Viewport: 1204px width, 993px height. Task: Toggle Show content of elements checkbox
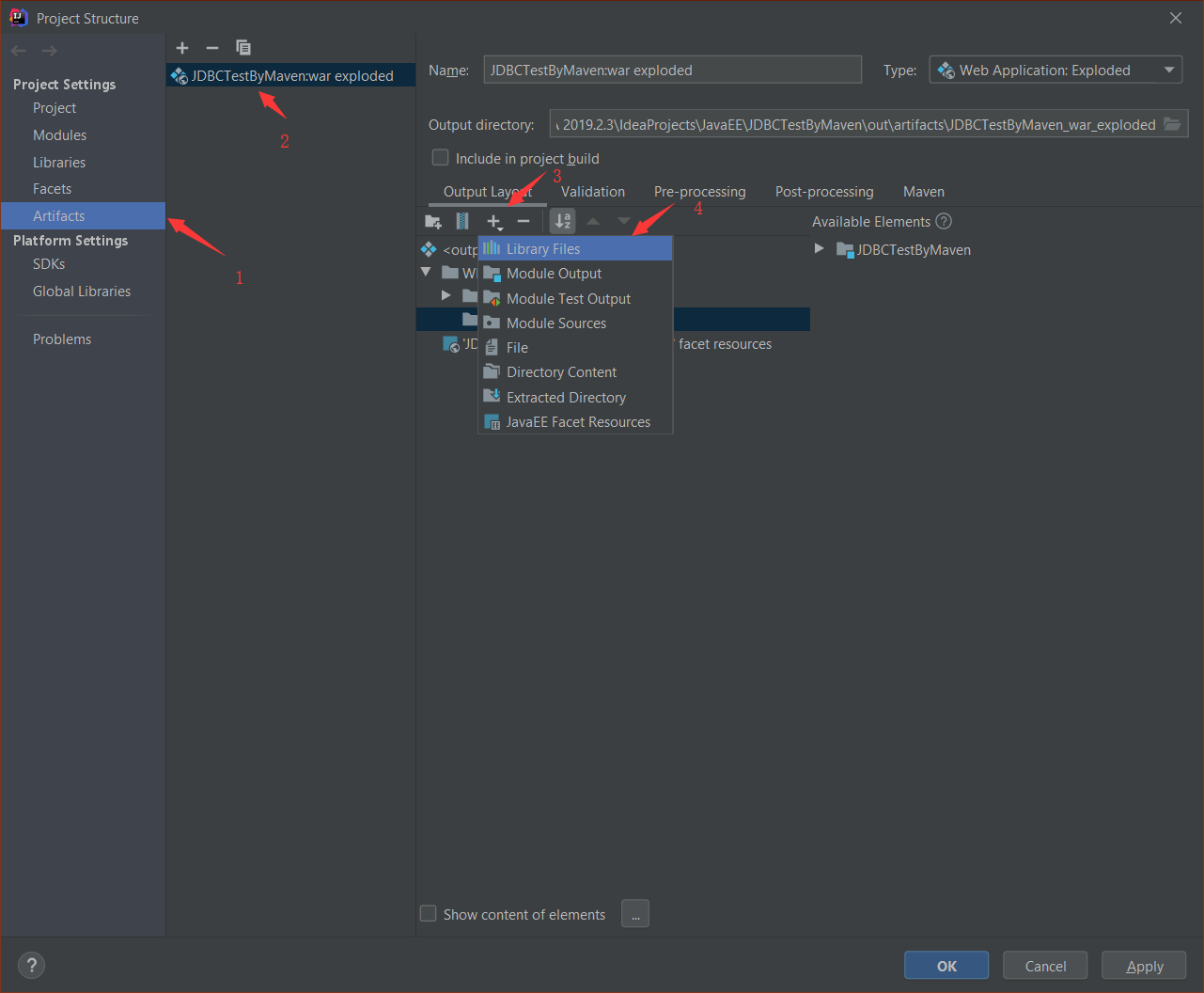429,913
